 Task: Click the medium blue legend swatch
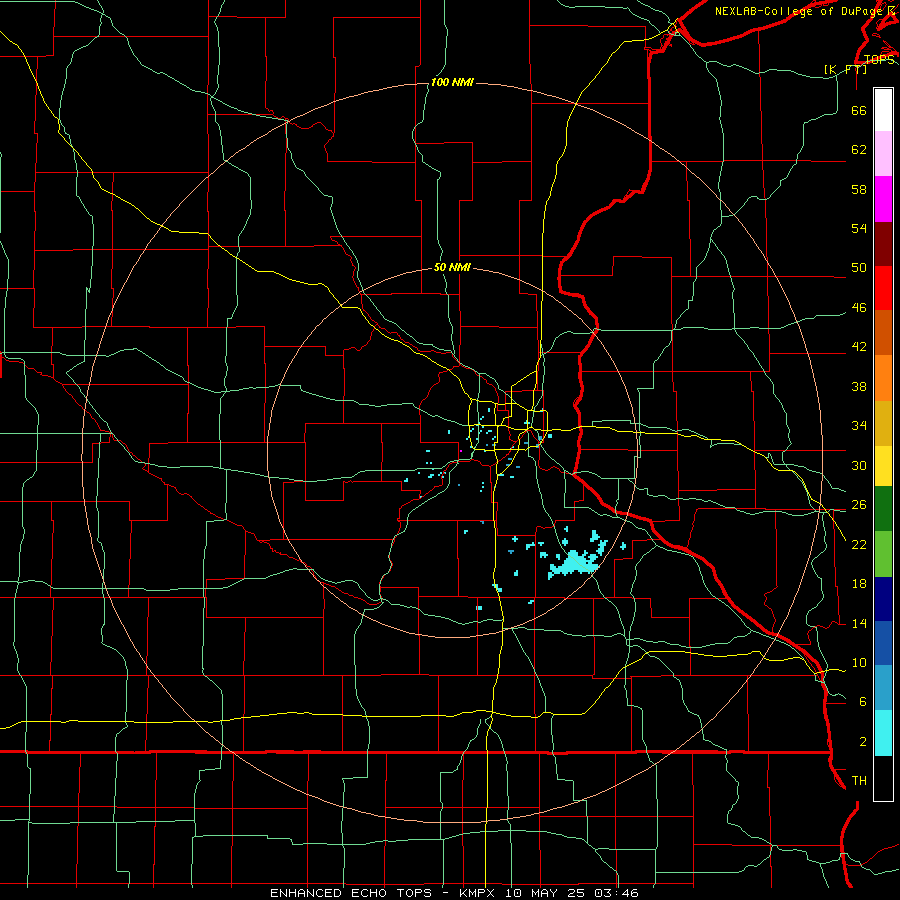(883, 643)
